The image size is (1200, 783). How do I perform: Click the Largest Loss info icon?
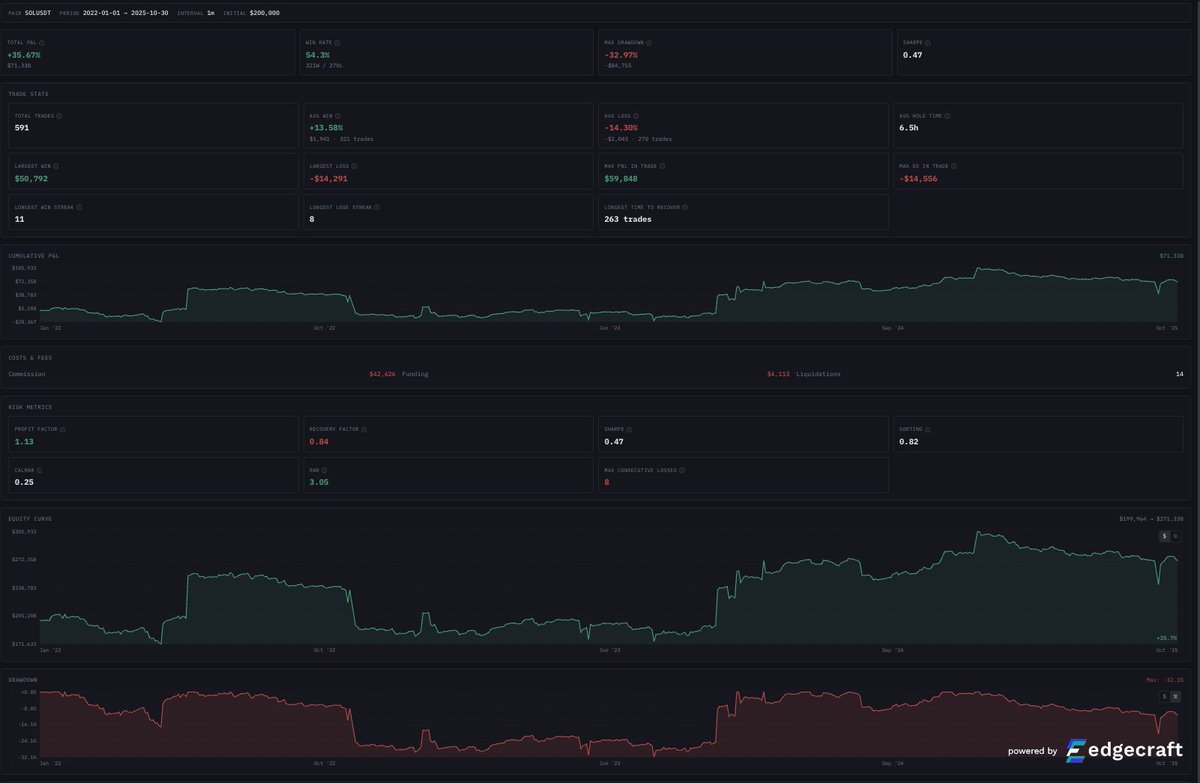point(355,165)
